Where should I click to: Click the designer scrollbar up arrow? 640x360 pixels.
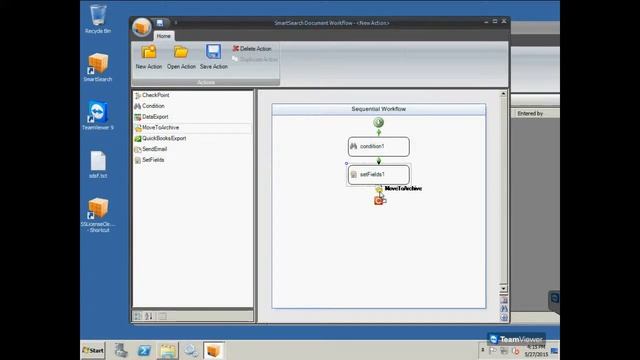pos(503,94)
